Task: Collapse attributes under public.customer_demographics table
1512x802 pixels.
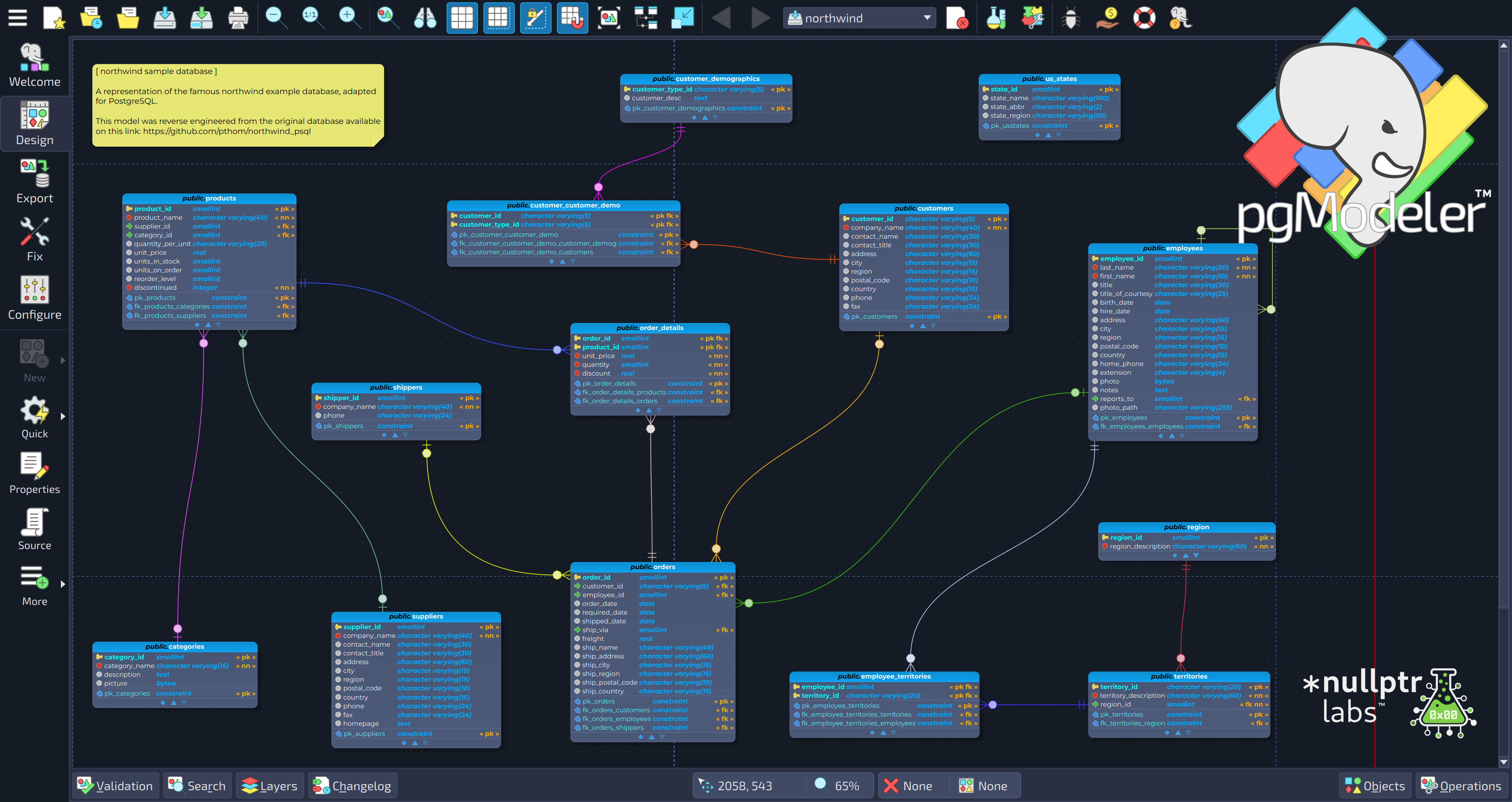Action: pos(705,117)
